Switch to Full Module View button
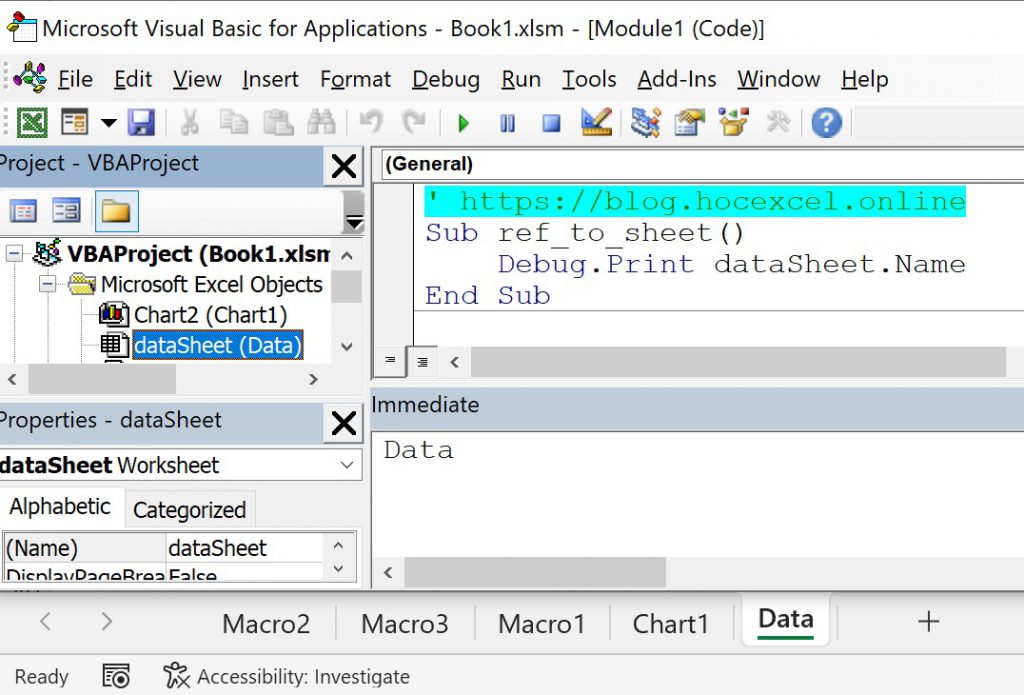This screenshot has width=1024, height=695. [x=422, y=362]
